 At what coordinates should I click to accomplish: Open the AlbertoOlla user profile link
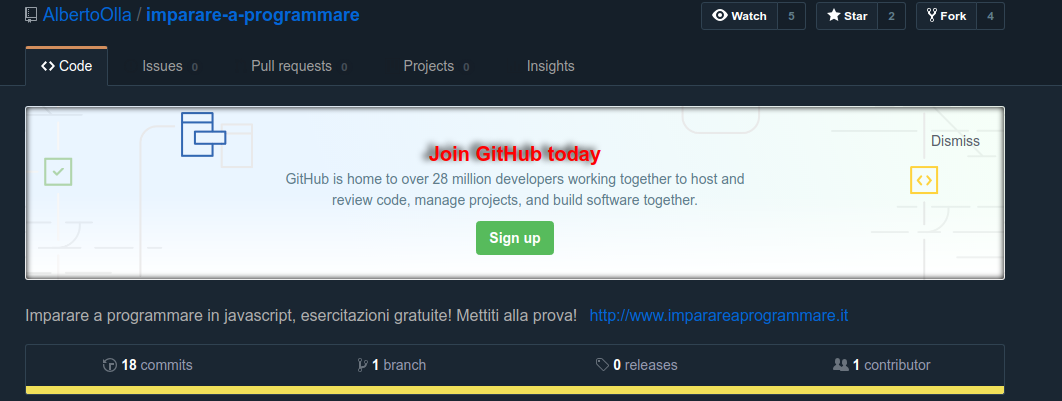(x=87, y=14)
